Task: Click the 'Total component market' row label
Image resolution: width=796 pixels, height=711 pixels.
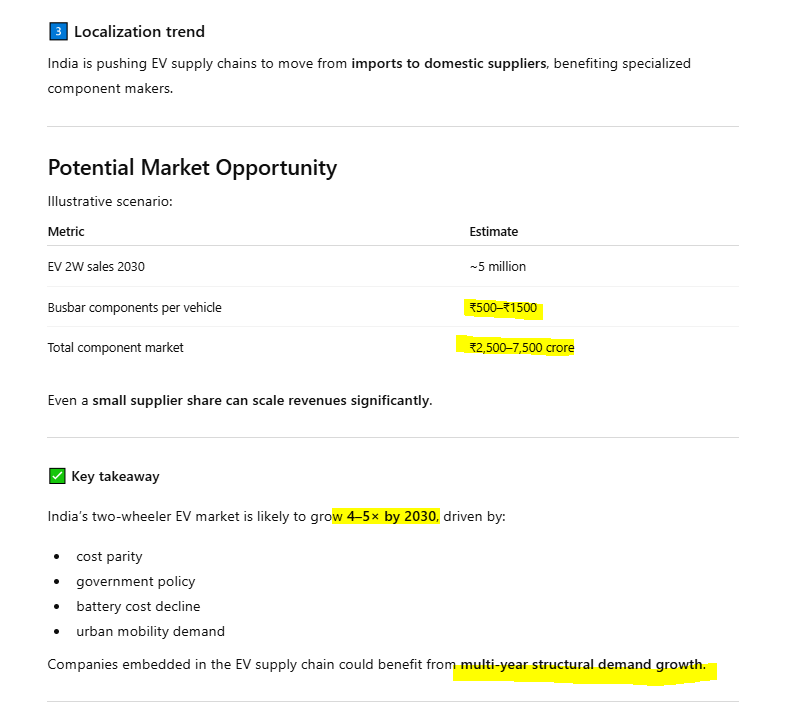Action: click(116, 347)
